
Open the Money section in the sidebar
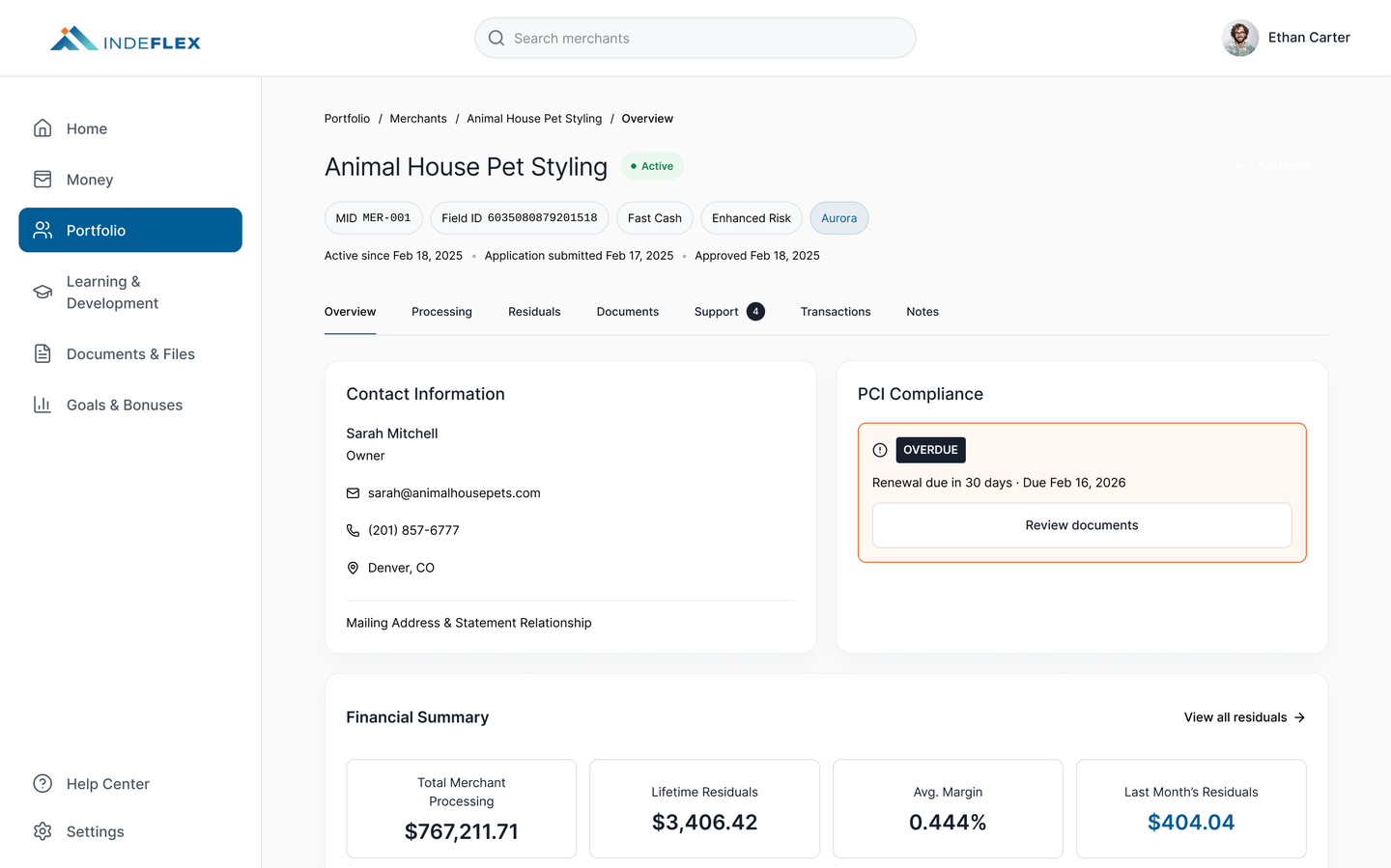[130, 180]
